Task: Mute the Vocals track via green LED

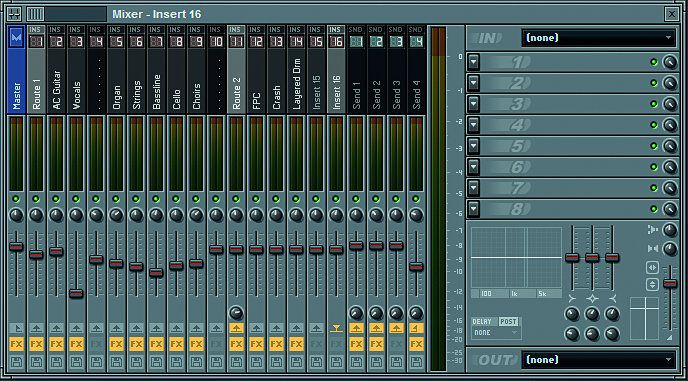Action: tap(76, 199)
